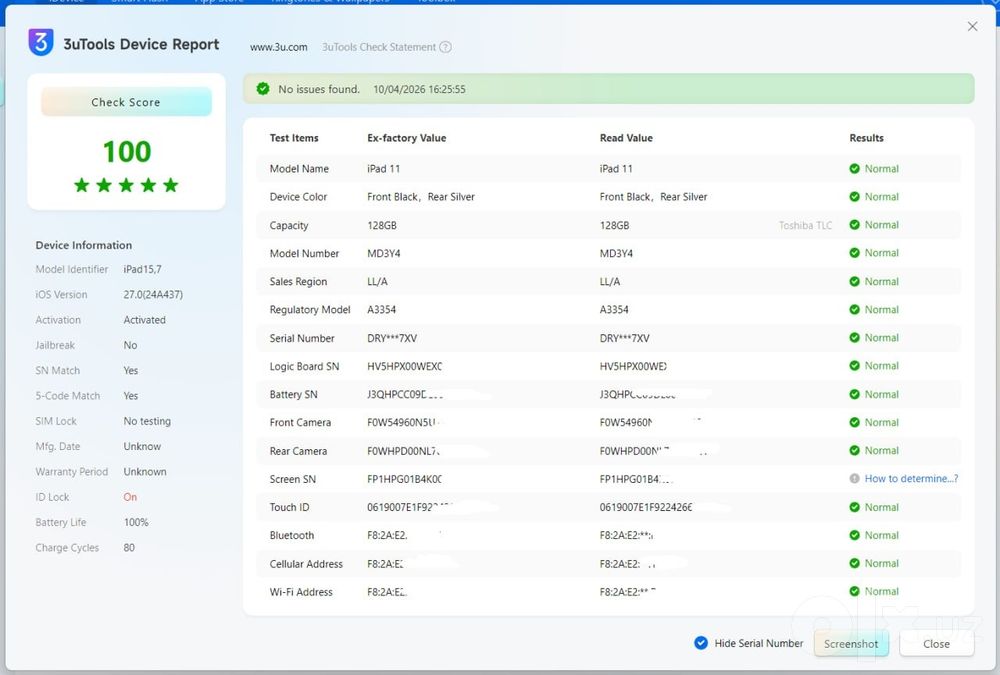This screenshot has height=675, width=1000.
Task: Click the Normal check icon for Touch ID
Action: click(855, 507)
